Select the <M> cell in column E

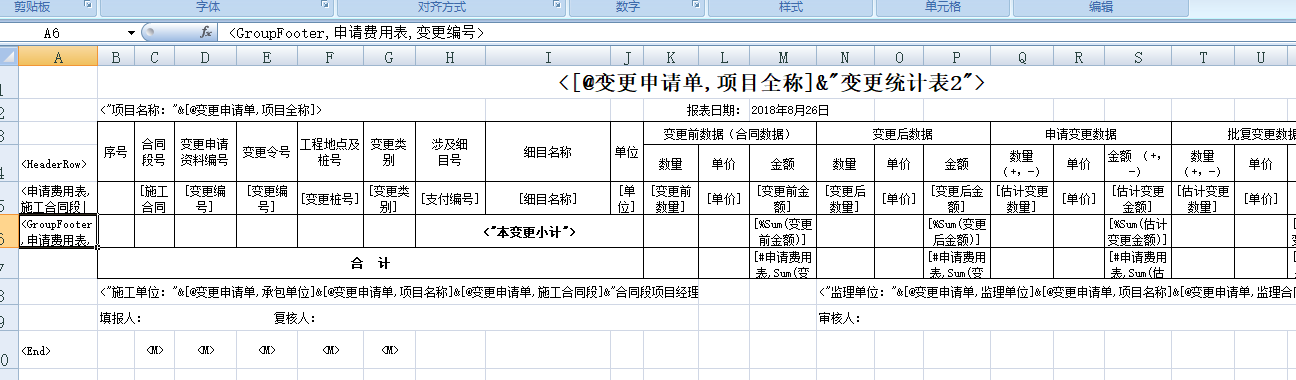tap(266, 350)
